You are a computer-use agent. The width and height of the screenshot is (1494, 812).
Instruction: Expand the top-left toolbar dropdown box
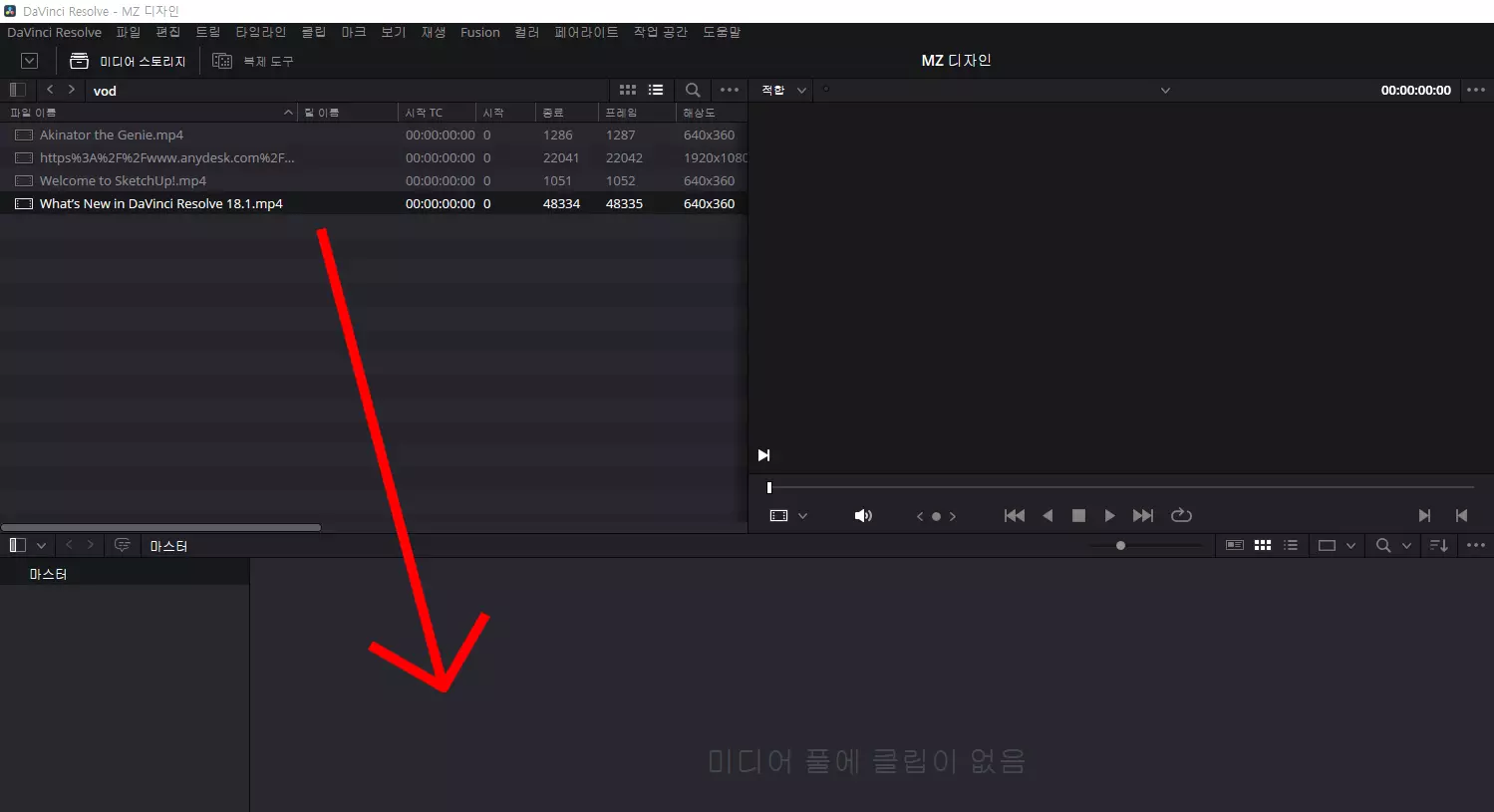(30, 61)
